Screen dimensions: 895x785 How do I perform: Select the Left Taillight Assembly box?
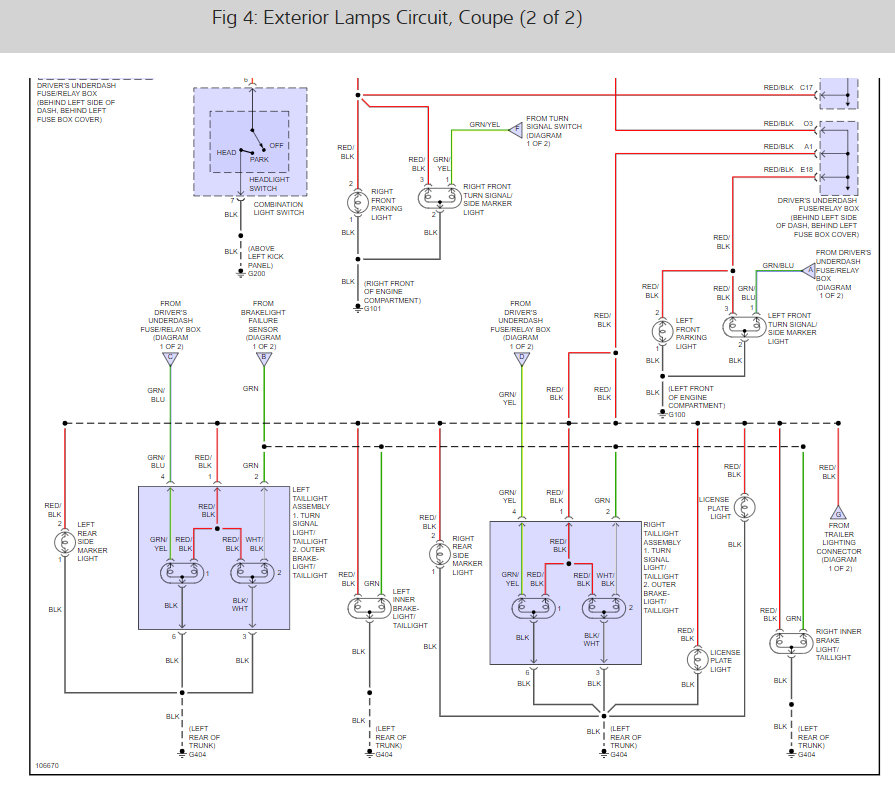pyautogui.click(x=214, y=558)
